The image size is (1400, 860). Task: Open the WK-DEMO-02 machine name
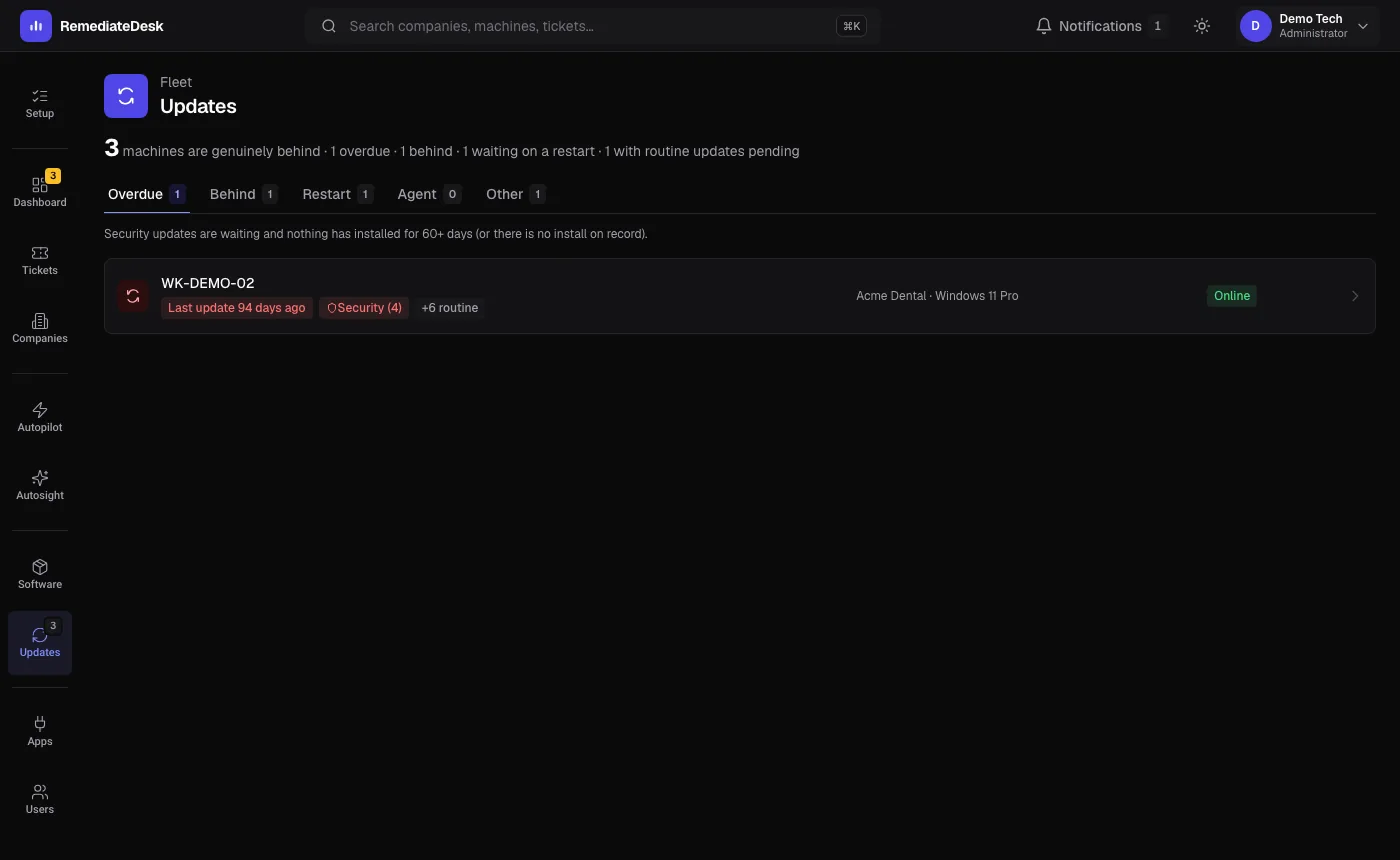(x=208, y=283)
